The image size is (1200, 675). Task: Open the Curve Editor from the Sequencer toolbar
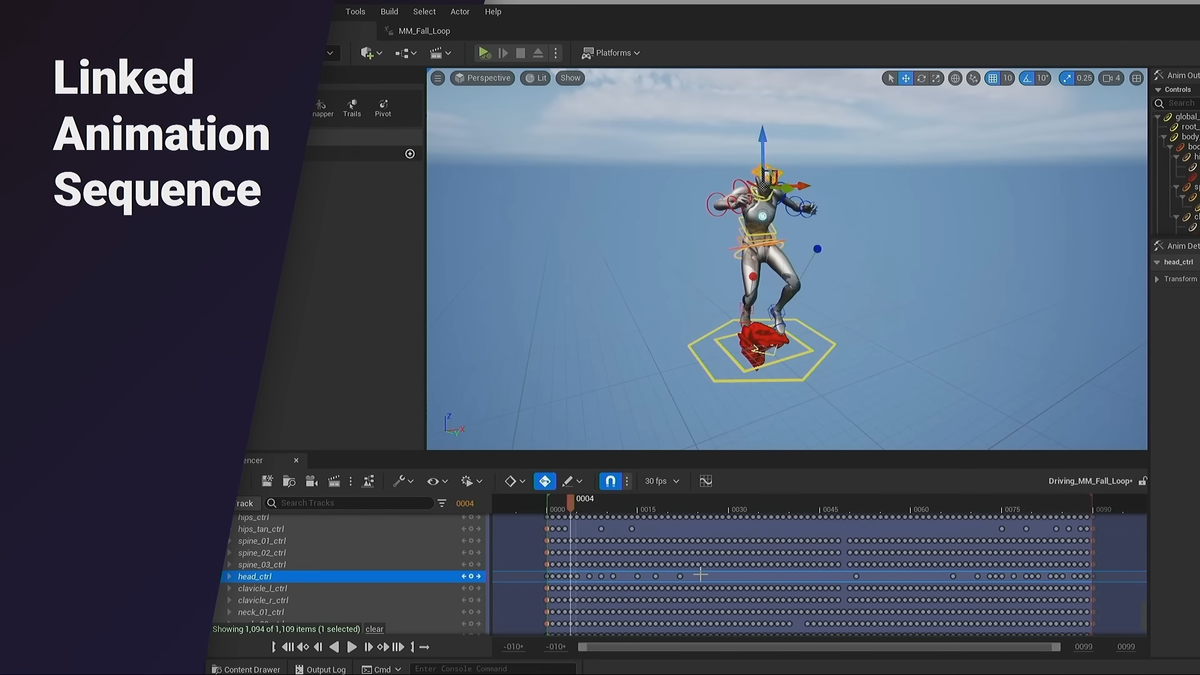pyautogui.click(x=705, y=481)
